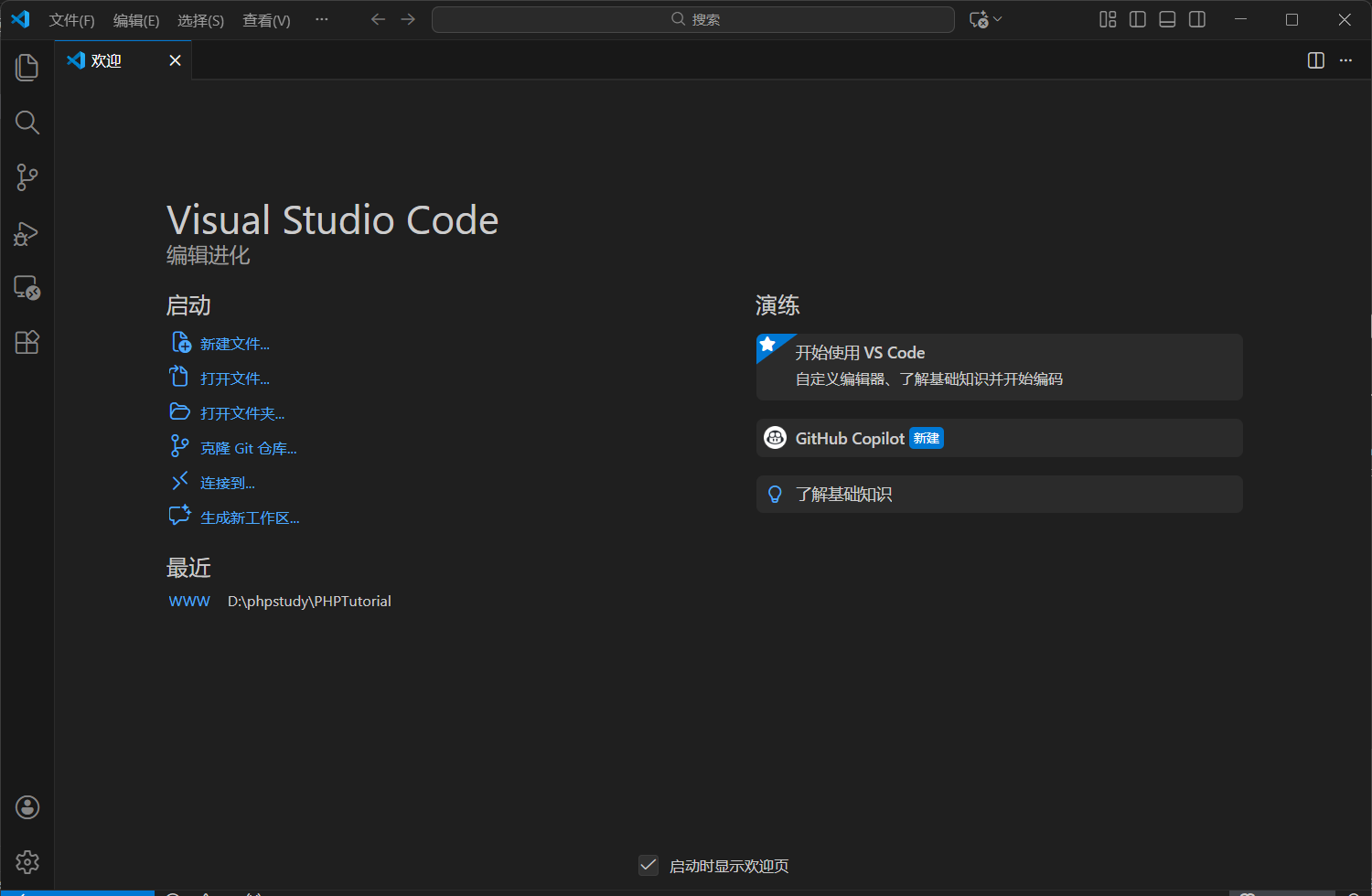Click the 编辑进化 subtitle
The image size is (1372, 896).
[x=209, y=255]
